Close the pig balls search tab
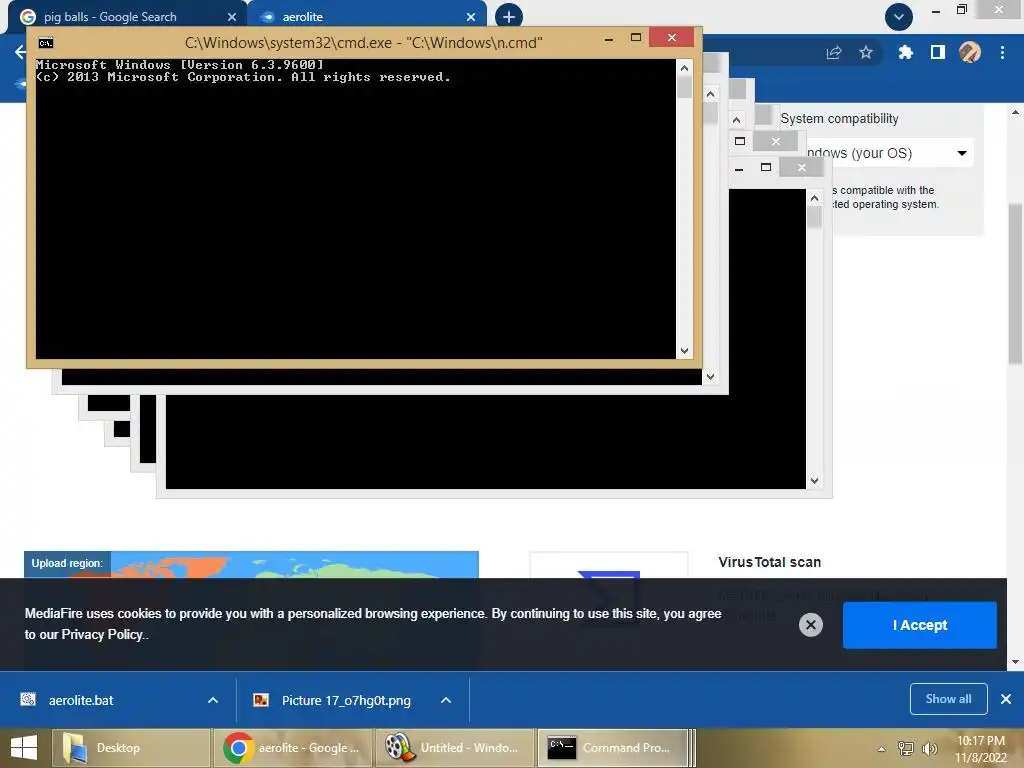The height and width of the screenshot is (768, 1024). coord(232,17)
